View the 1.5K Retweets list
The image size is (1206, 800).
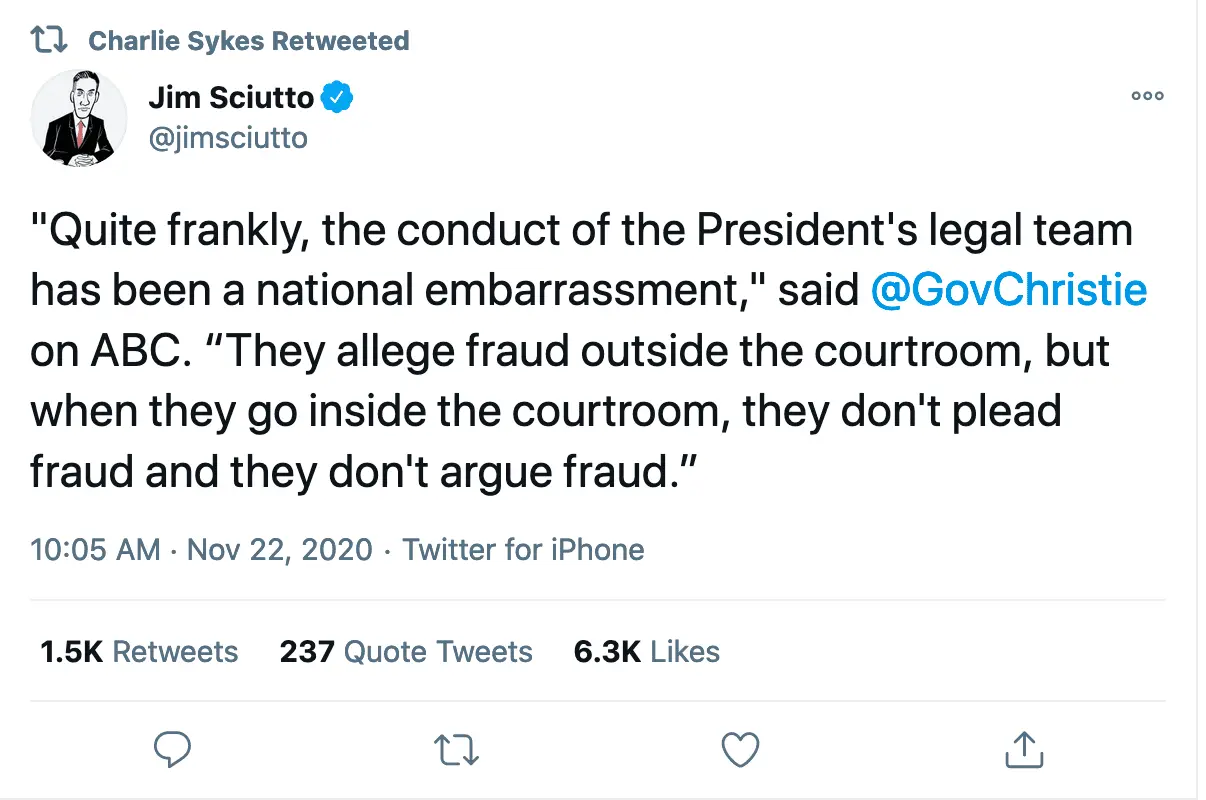pos(139,652)
